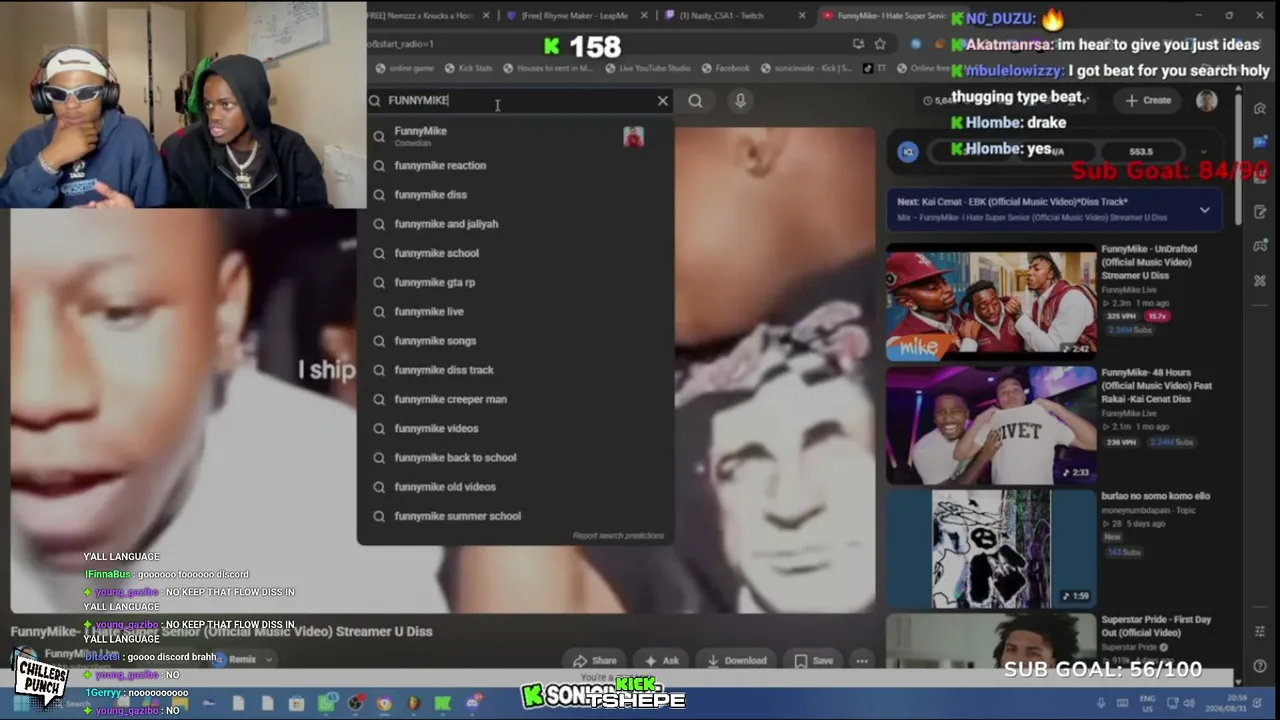Screen dimensions: 1280x720
Task: Open 'FunnyMike- 48 Hours' video title
Action: click(x=1157, y=386)
